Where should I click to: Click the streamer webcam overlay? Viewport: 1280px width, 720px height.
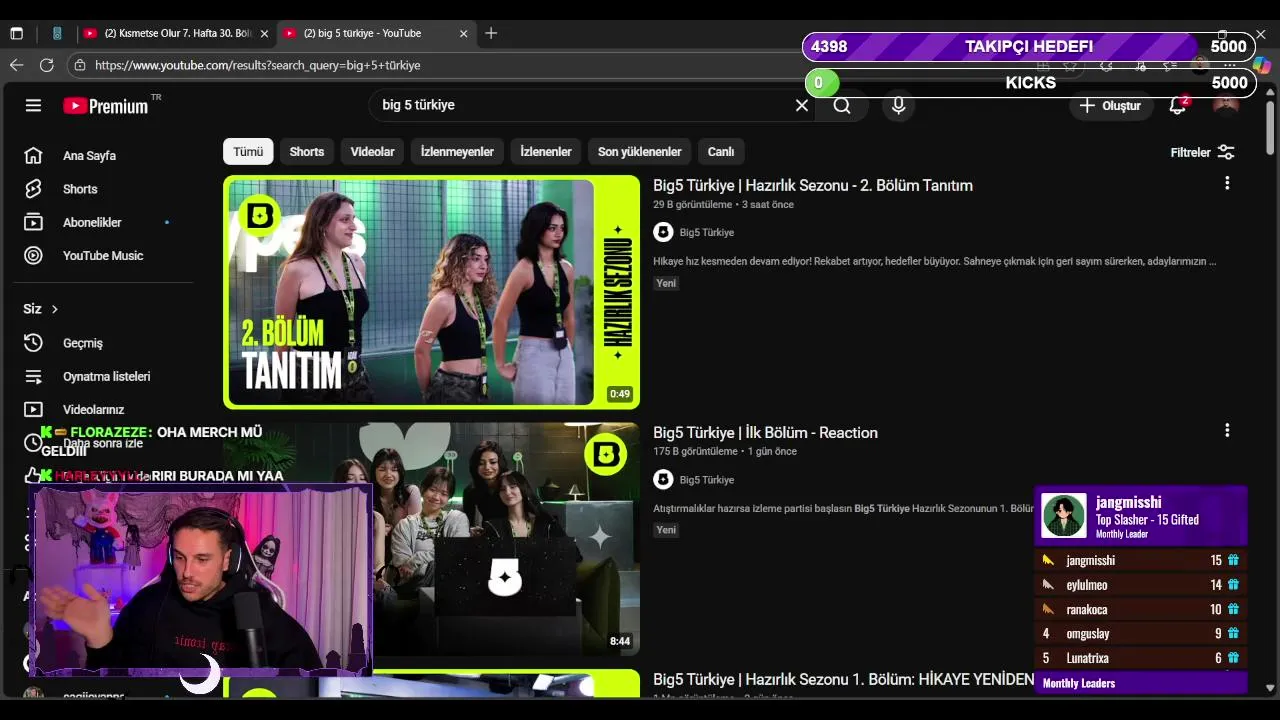point(201,580)
